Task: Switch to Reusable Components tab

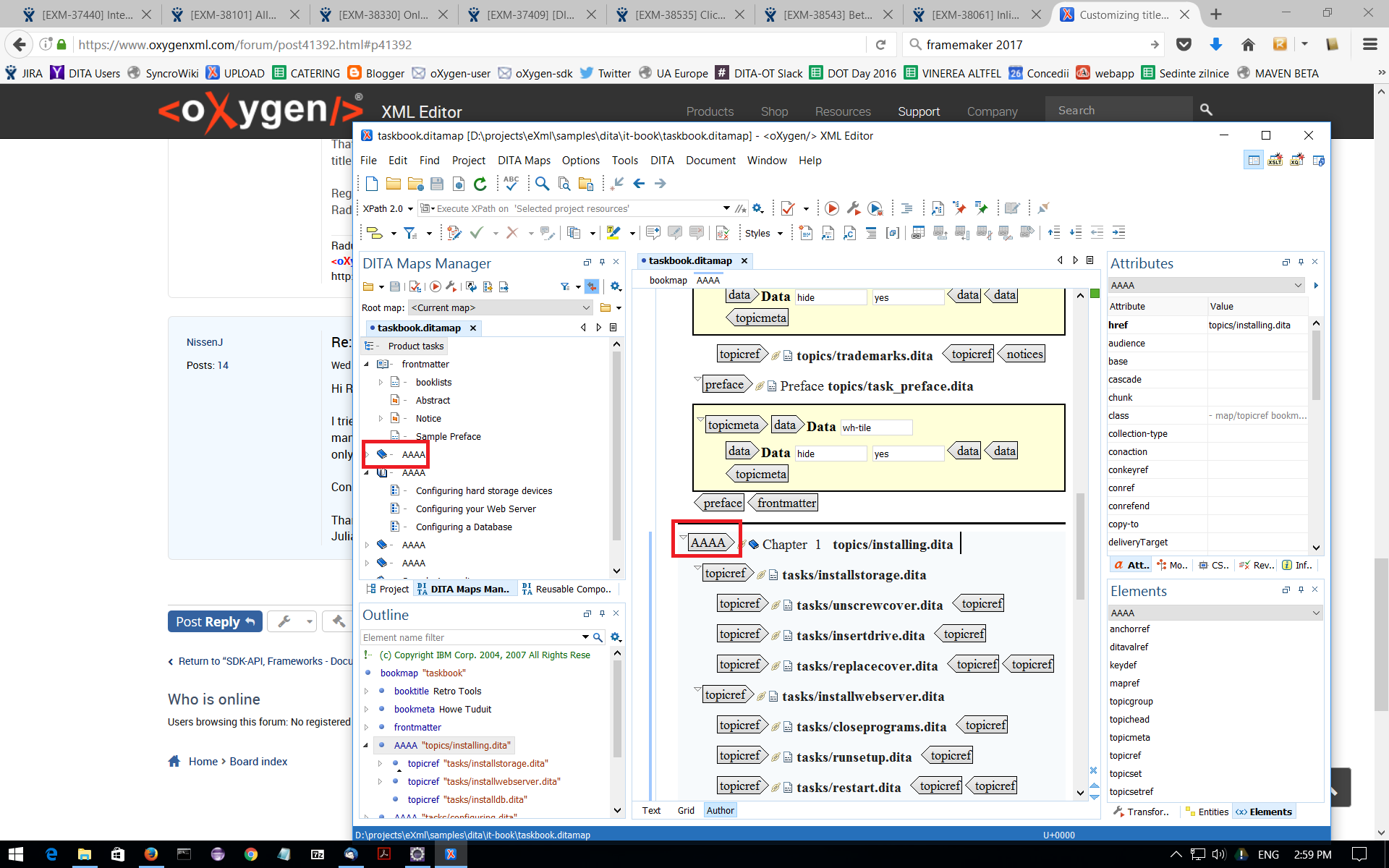Action: point(567,589)
